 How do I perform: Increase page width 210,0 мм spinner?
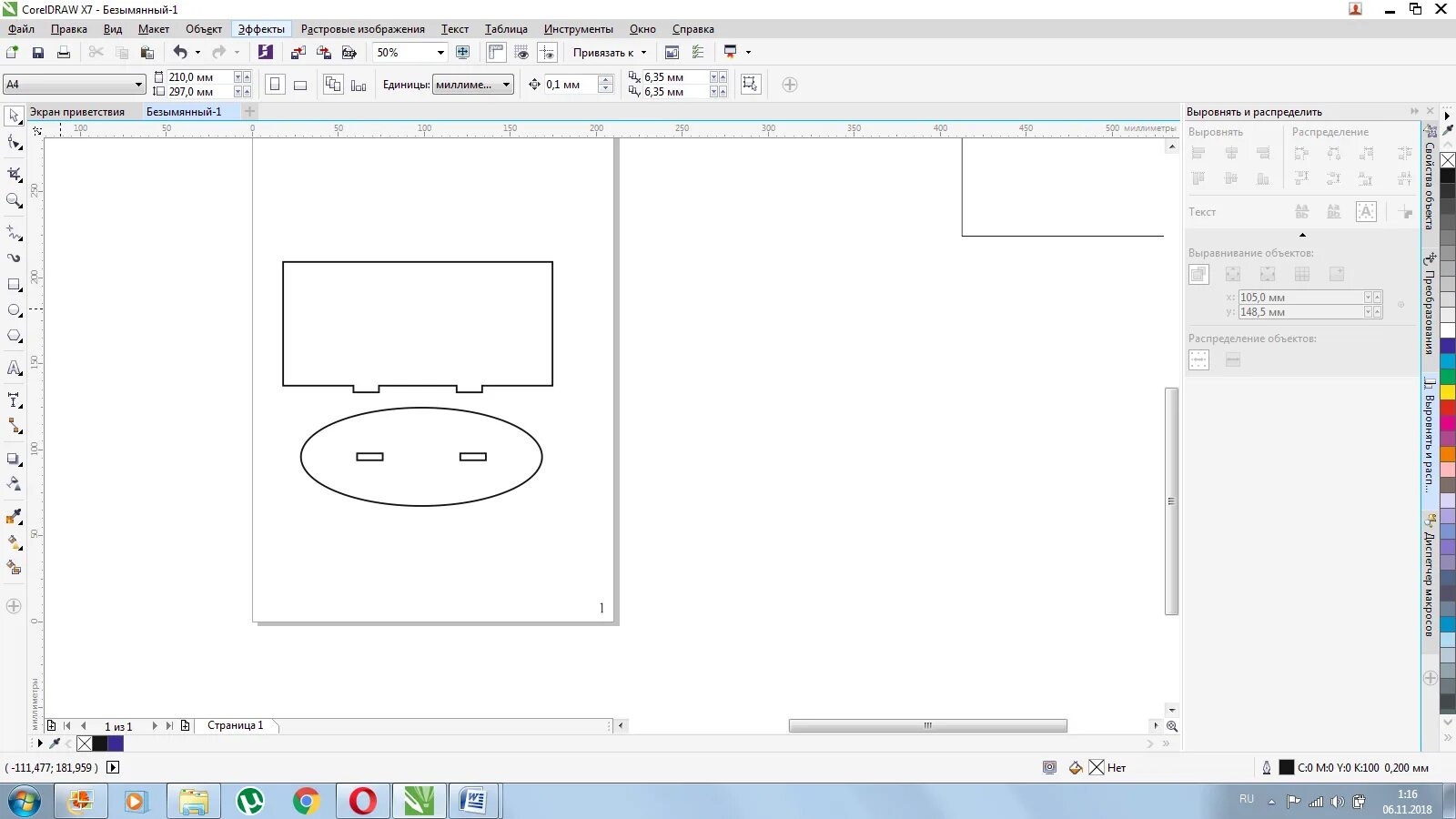pyautogui.click(x=247, y=77)
